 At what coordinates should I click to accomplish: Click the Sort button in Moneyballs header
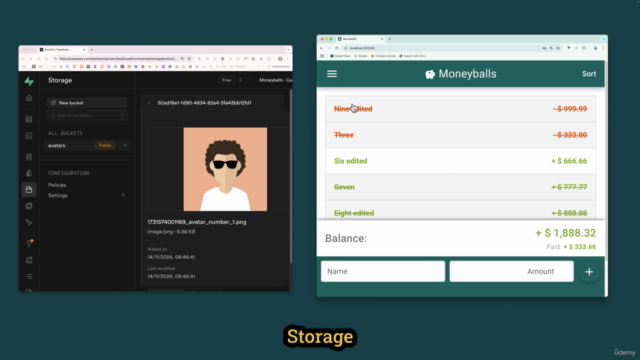coord(589,74)
